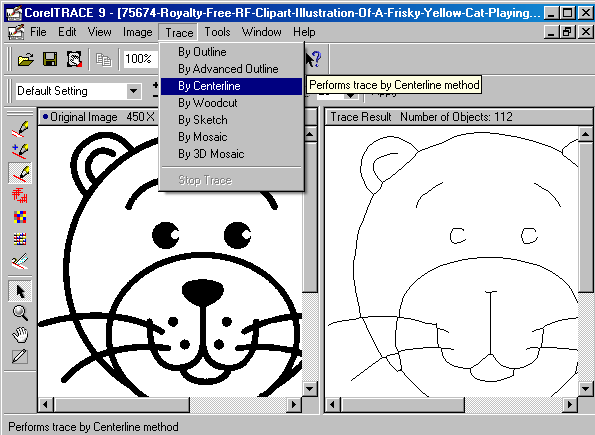The image size is (595, 435).
Task: Trace Result pane: scroll right arrow
Action: [570, 405]
